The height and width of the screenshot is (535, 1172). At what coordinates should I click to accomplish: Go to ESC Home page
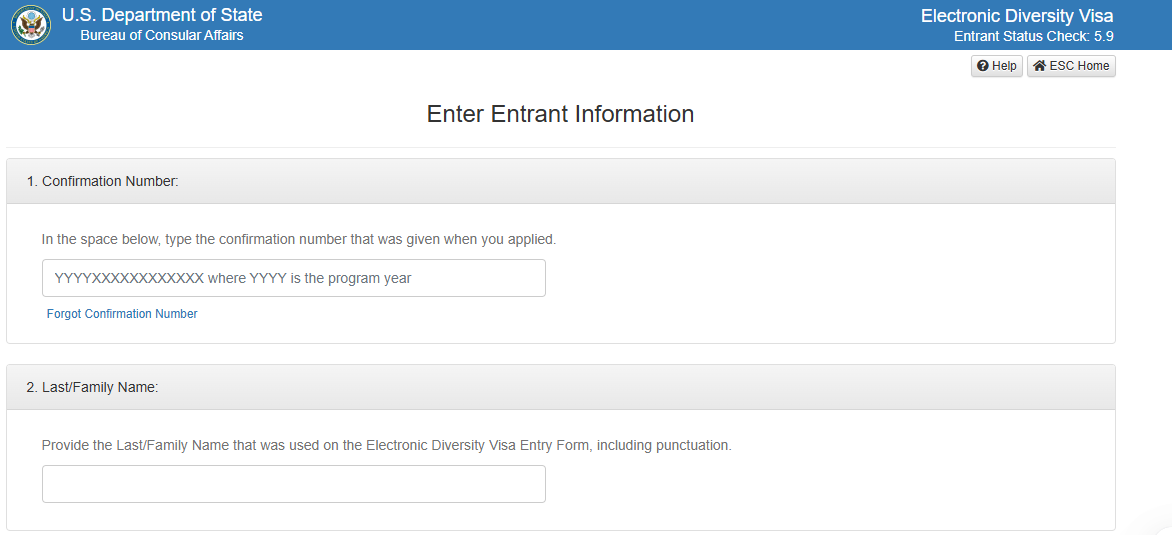click(1071, 66)
